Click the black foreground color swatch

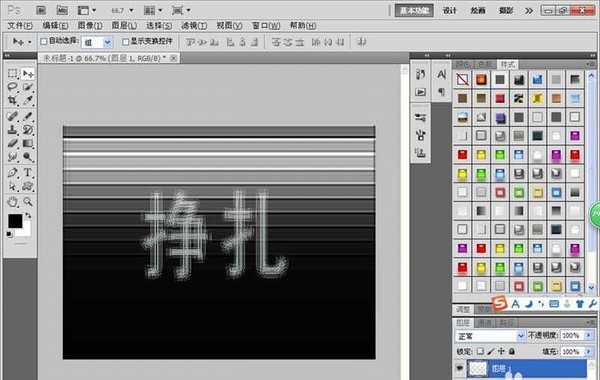pyautogui.click(x=15, y=221)
